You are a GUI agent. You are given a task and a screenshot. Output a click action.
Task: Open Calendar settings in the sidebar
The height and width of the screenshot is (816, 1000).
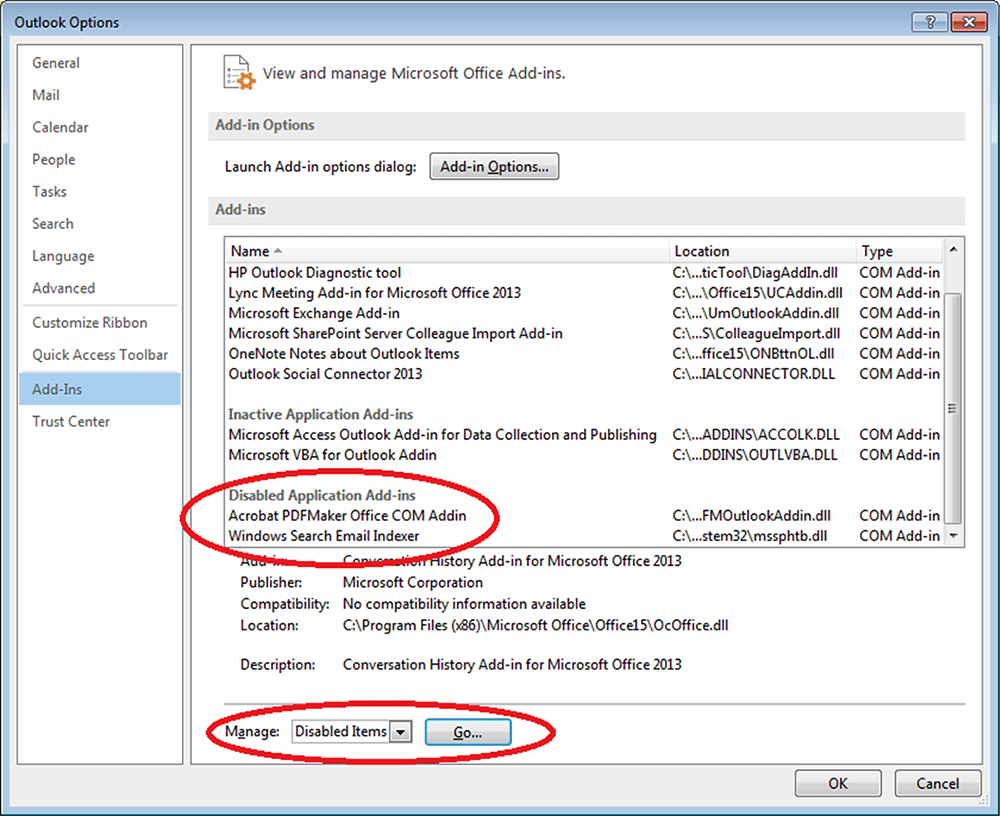[x=60, y=127]
